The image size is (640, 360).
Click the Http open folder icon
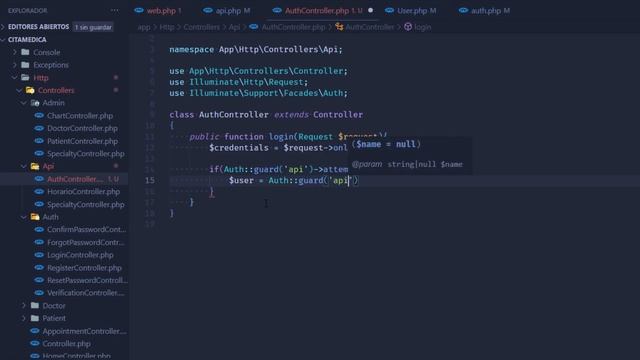(x=25, y=78)
